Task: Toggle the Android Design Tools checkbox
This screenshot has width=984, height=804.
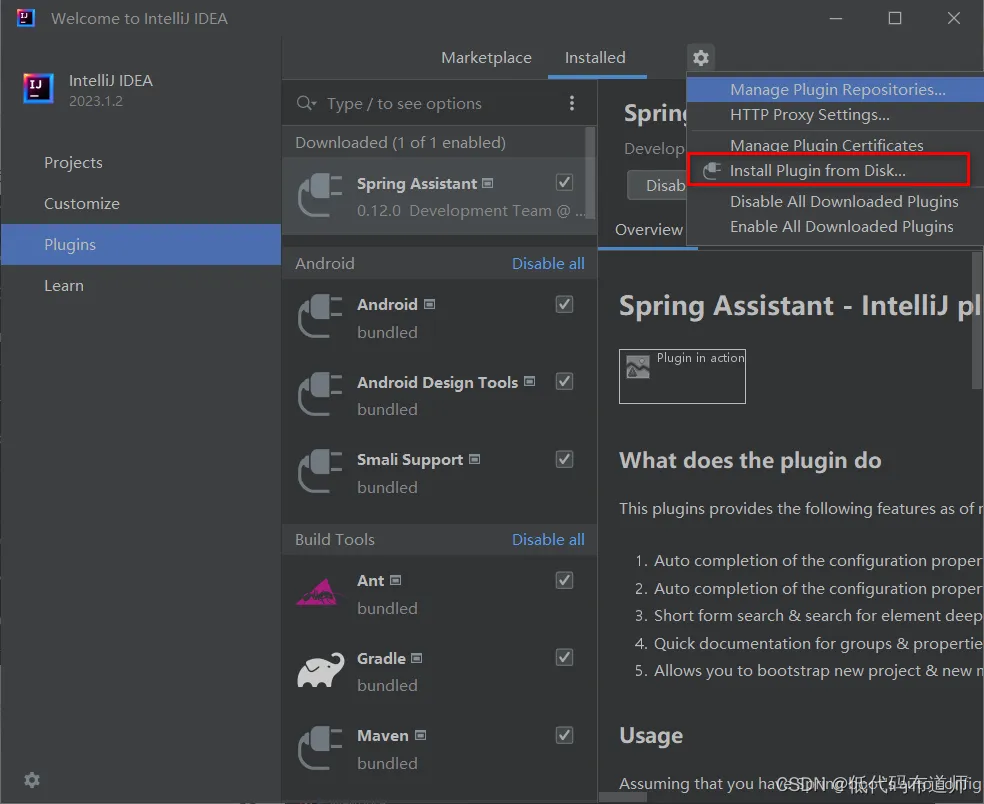Action: coord(564,382)
